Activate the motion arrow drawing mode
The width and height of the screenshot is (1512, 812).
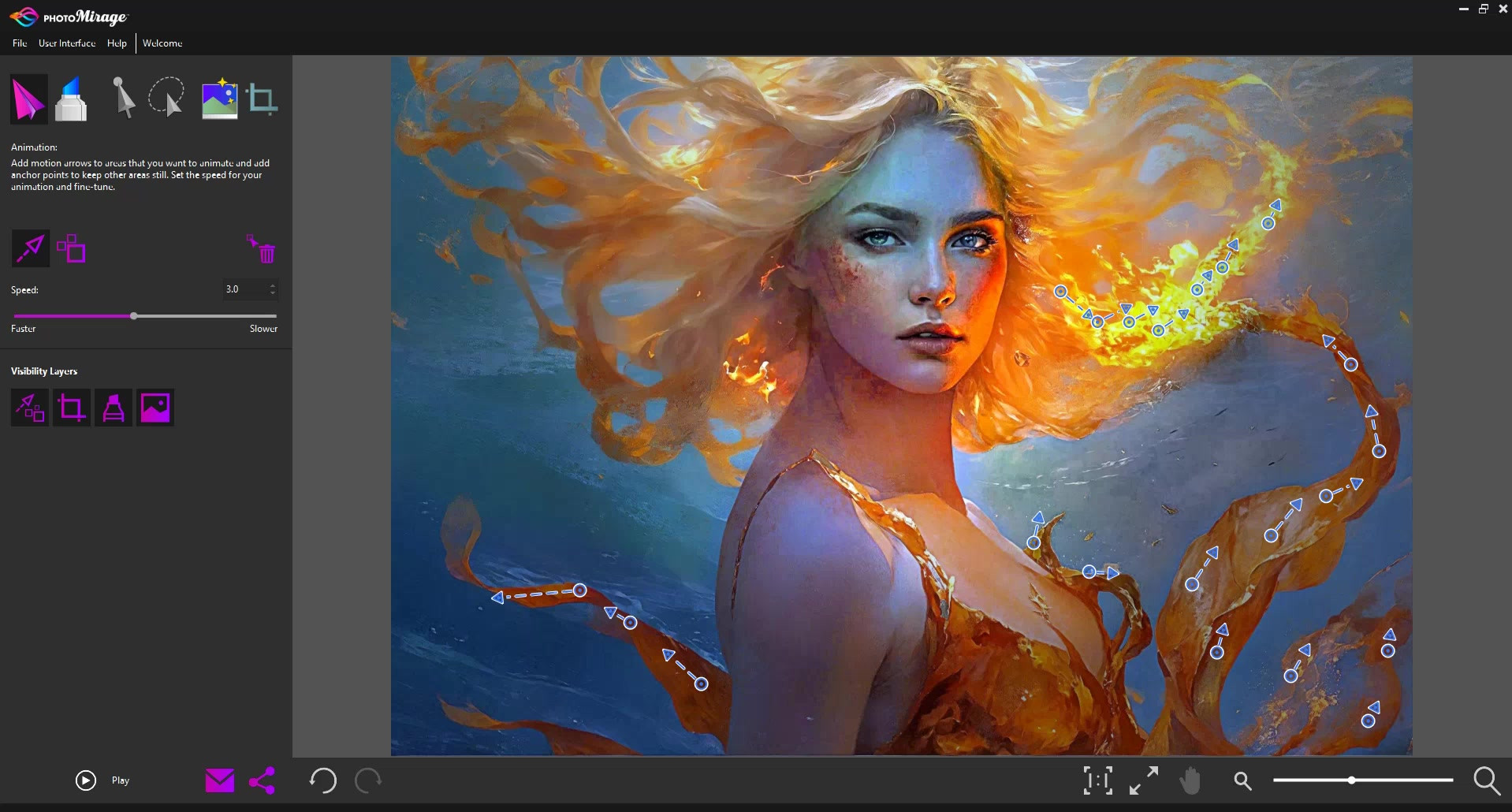pos(30,249)
